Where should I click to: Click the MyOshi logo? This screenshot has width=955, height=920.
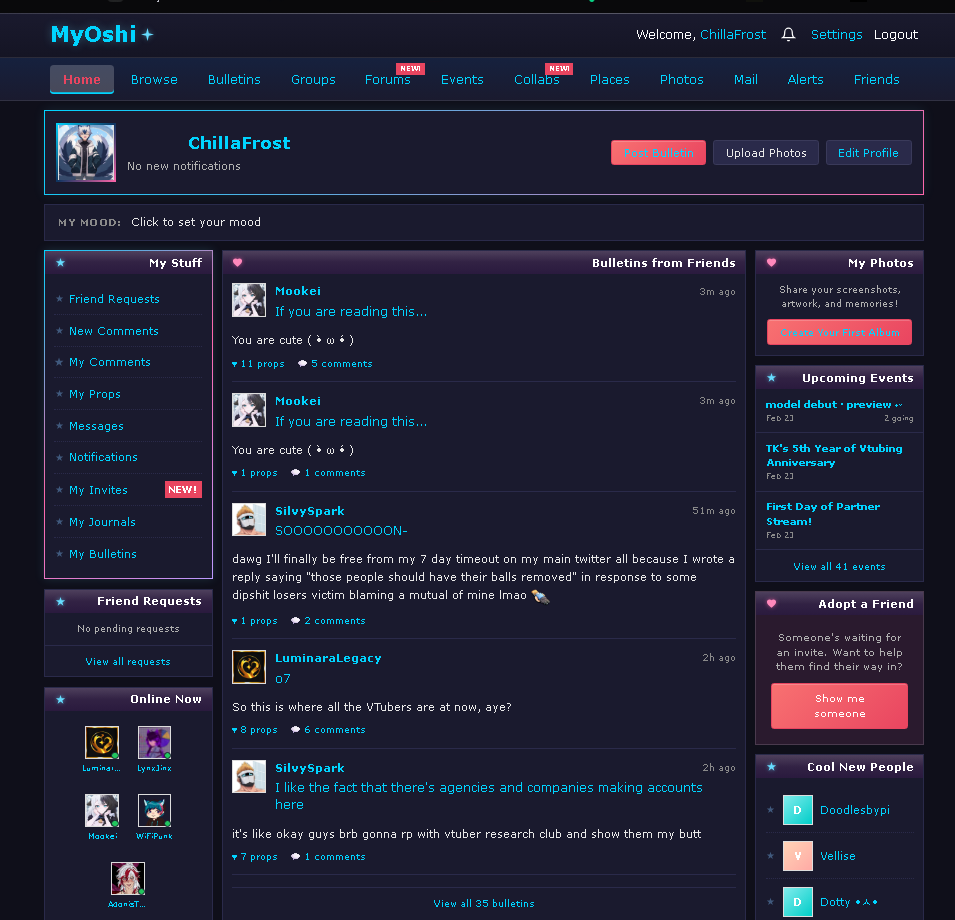[x=102, y=34]
